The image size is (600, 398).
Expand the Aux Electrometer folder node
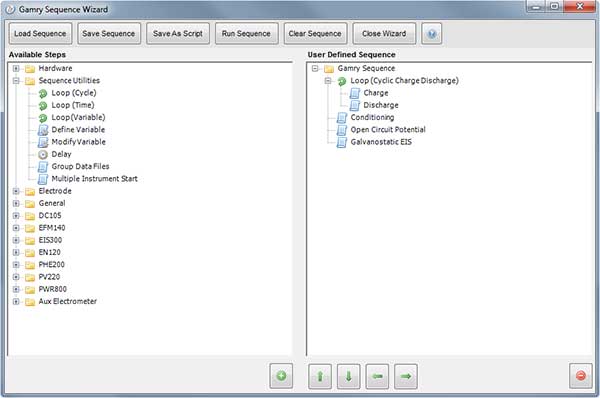pos(16,301)
